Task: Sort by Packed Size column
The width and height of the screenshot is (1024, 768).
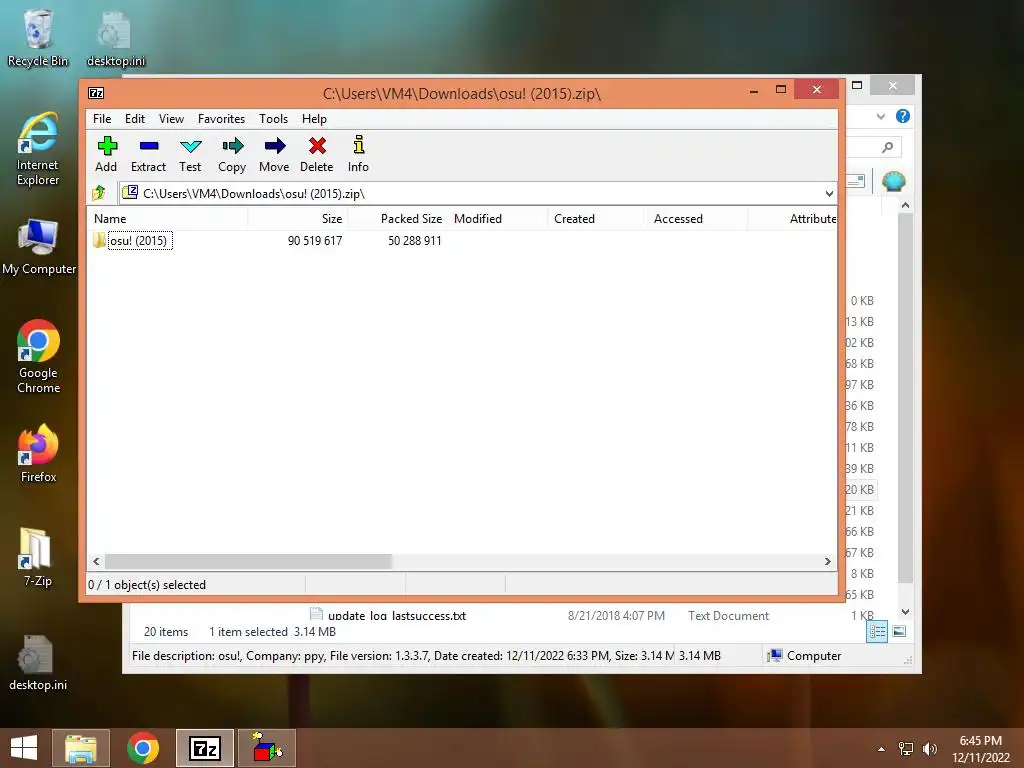Action: coord(397,219)
